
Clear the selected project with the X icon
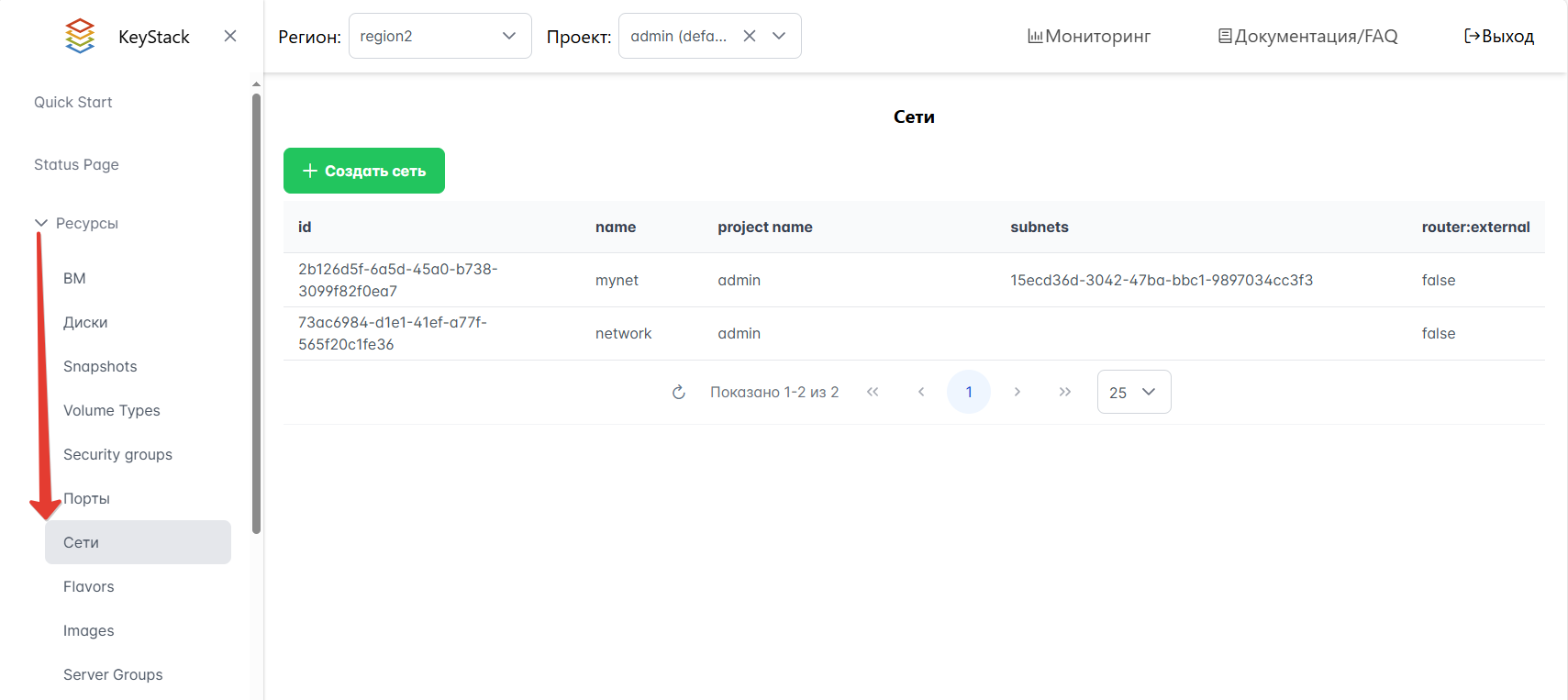click(x=750, y=36)
